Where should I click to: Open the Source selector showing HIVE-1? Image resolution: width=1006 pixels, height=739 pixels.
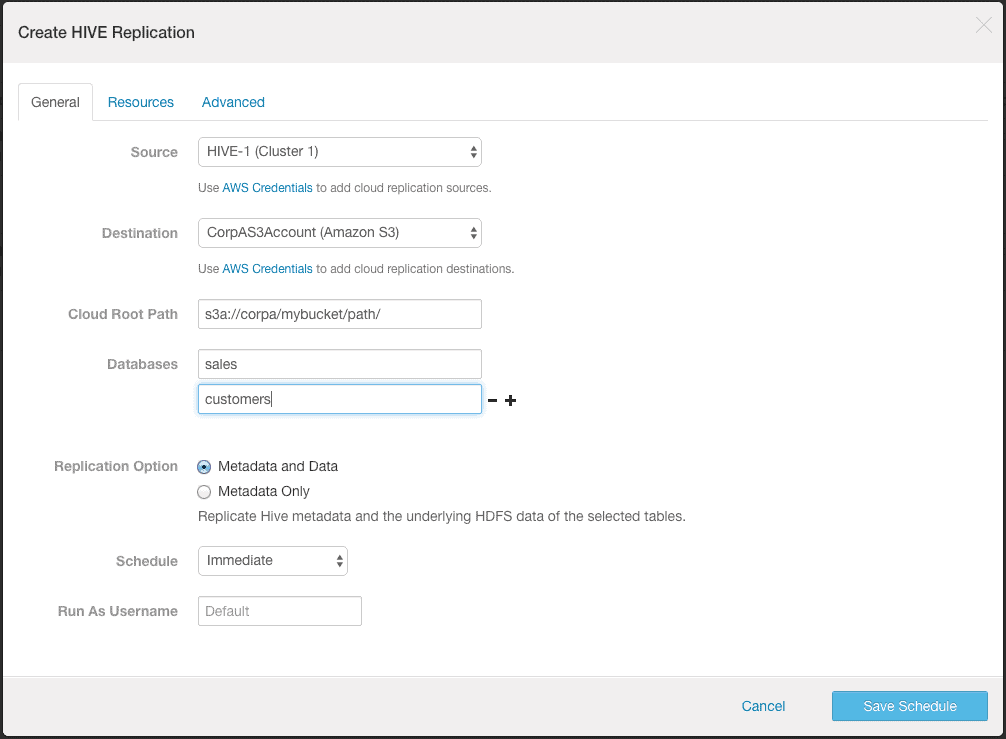pyautogui.click(x=330, y=151)
